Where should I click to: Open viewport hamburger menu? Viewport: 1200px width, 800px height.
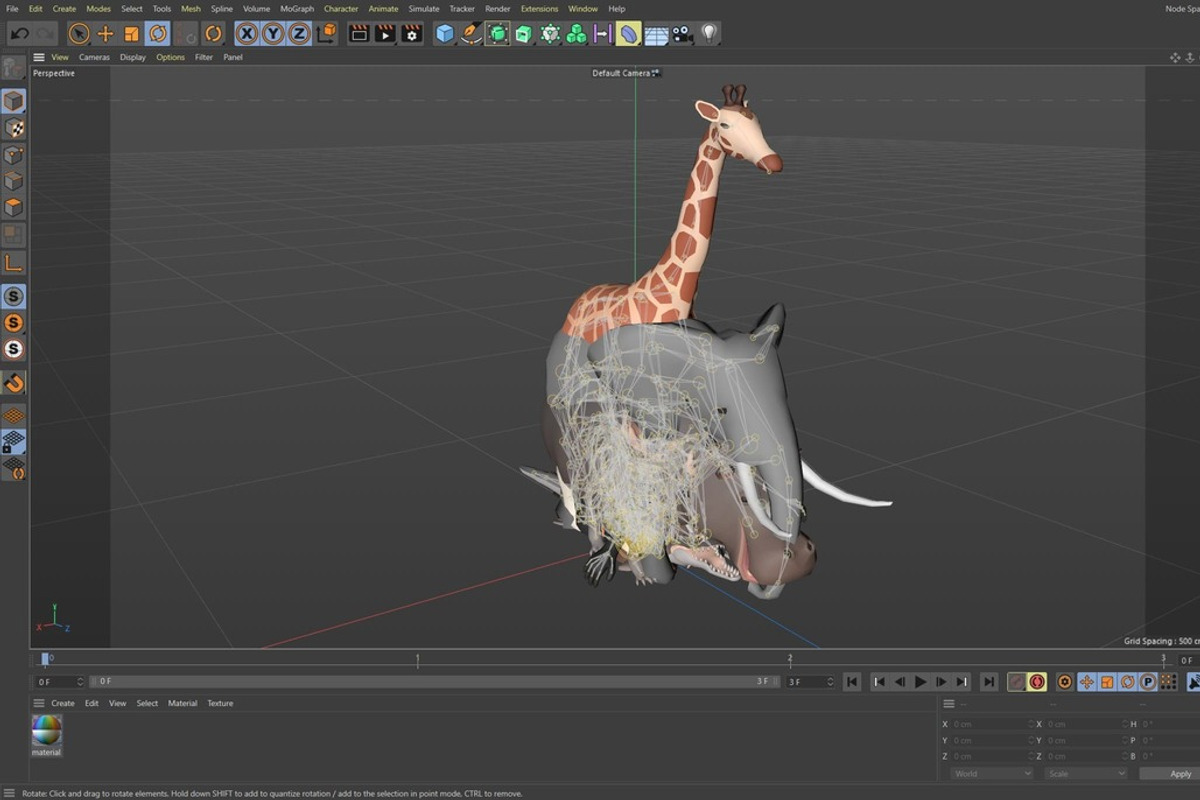click(39, 57)
